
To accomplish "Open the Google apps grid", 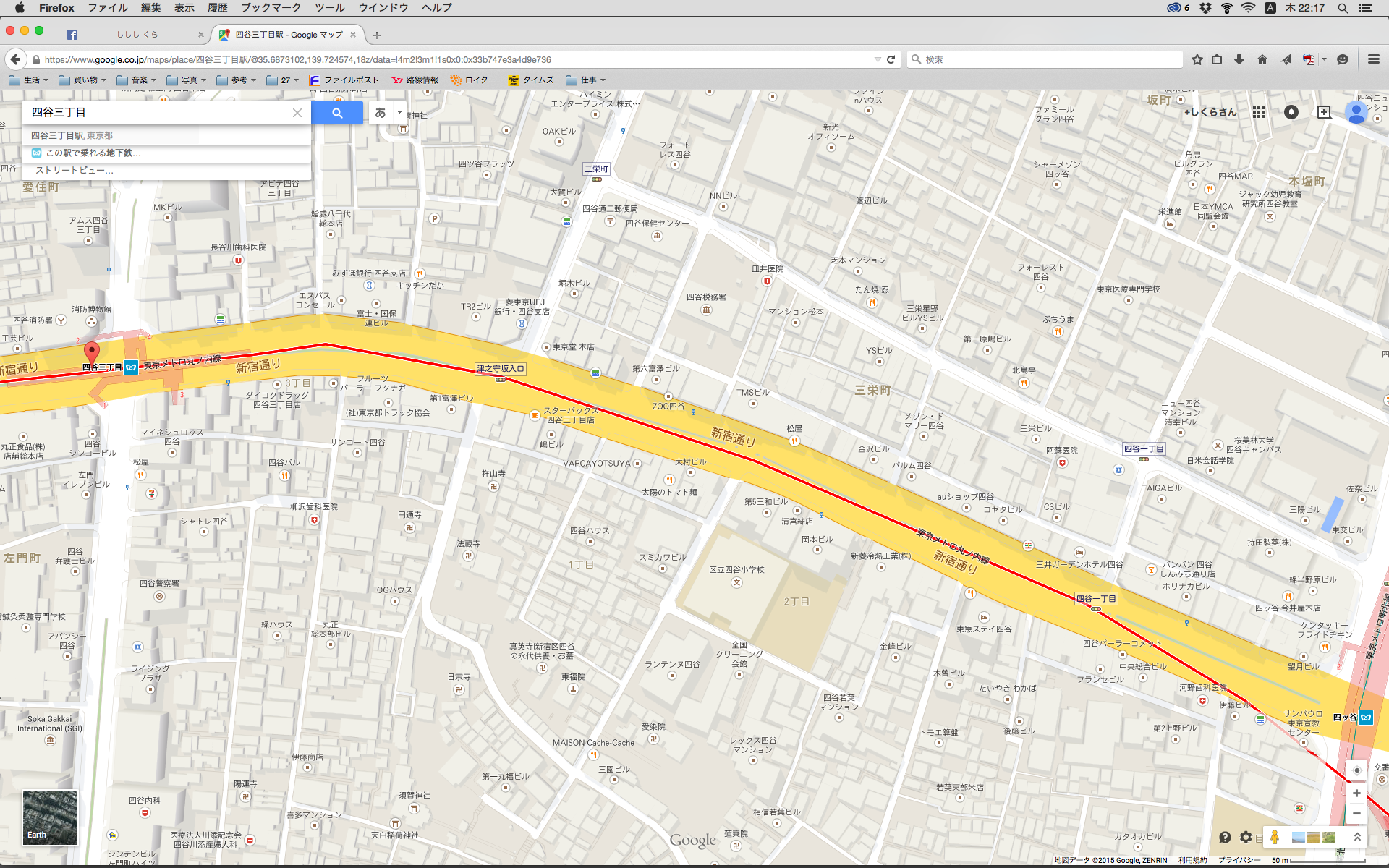I will [x=1259, y=112].
